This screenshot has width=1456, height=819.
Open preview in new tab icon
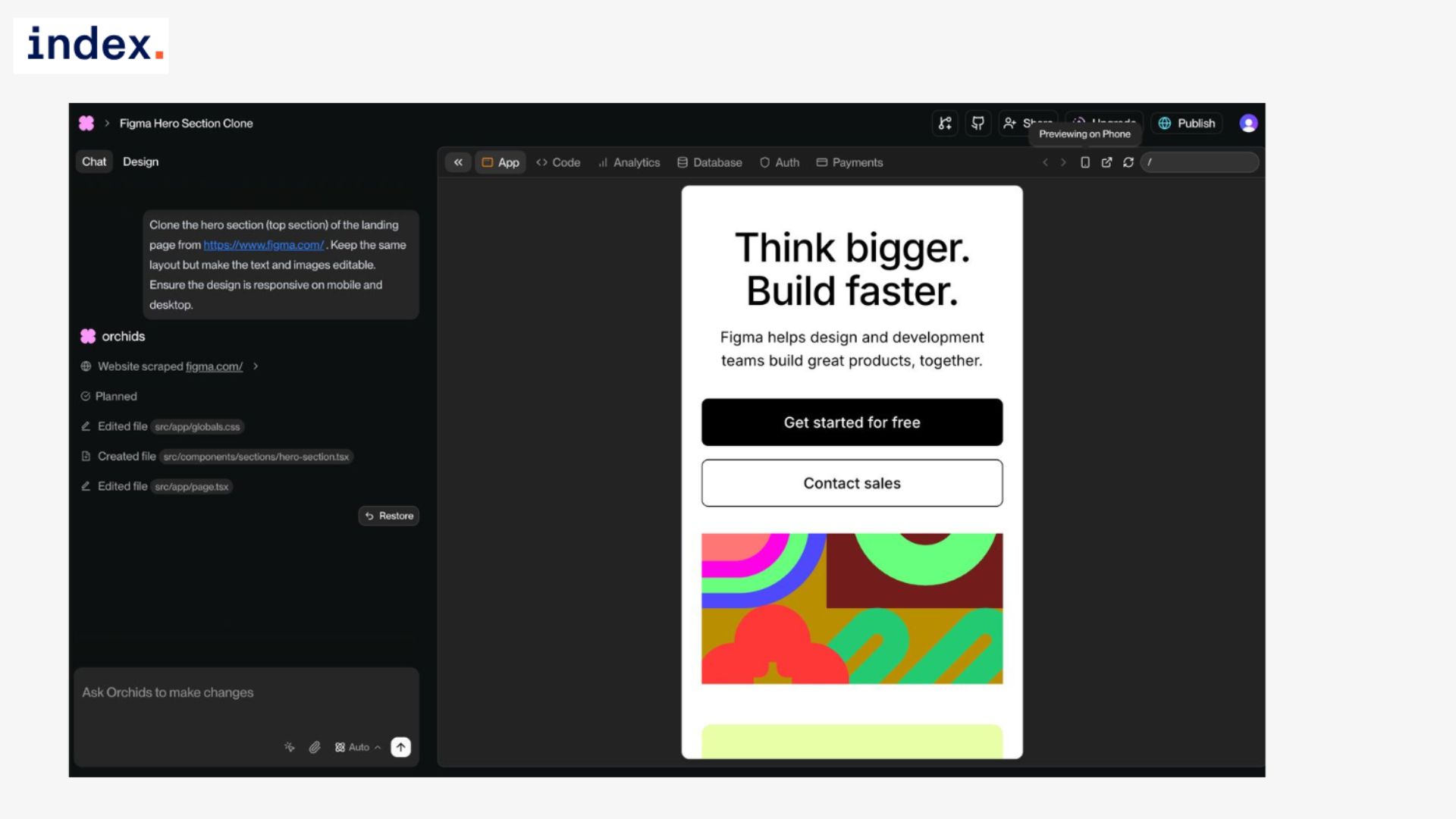(x=1106, y=162)
